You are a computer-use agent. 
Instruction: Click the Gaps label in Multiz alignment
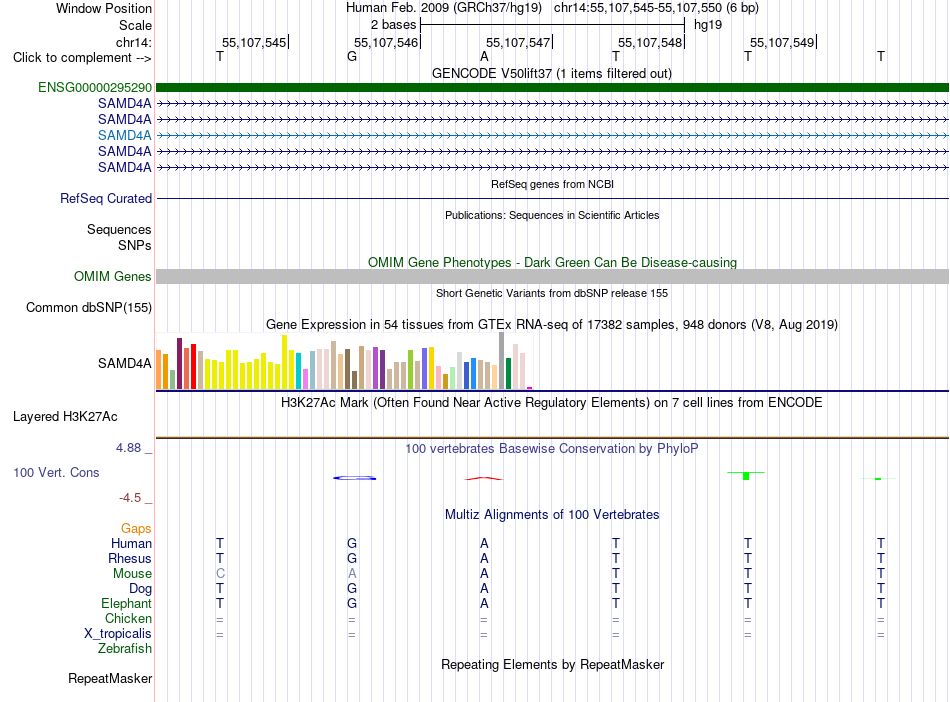pos(136,528)
